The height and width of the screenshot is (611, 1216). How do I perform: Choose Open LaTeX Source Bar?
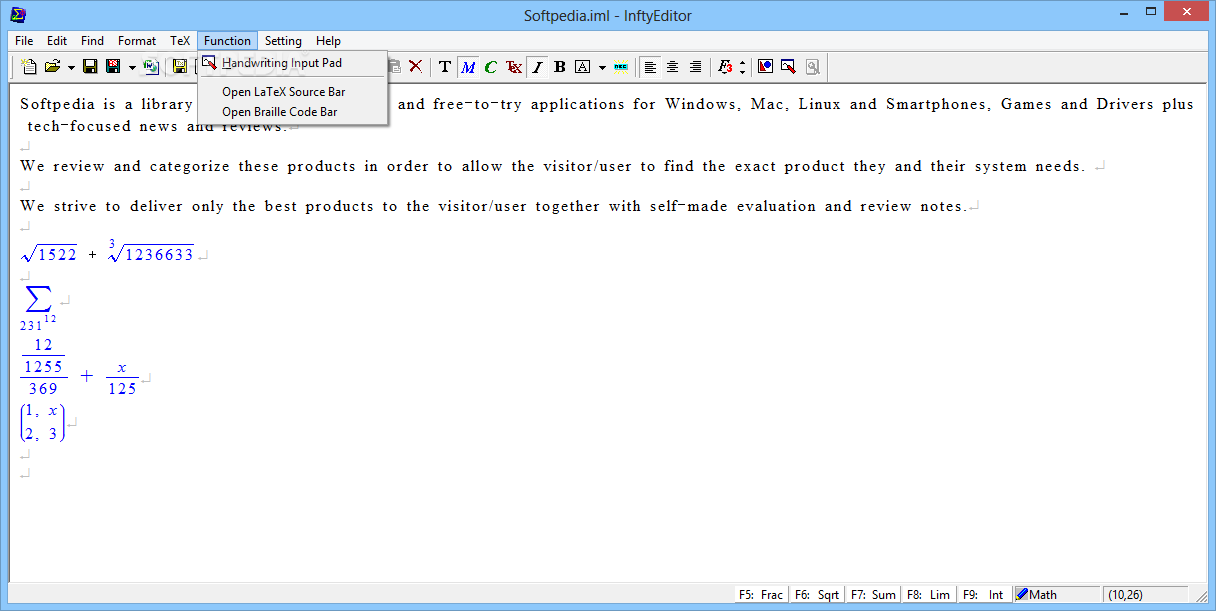[x=293, y=92]
